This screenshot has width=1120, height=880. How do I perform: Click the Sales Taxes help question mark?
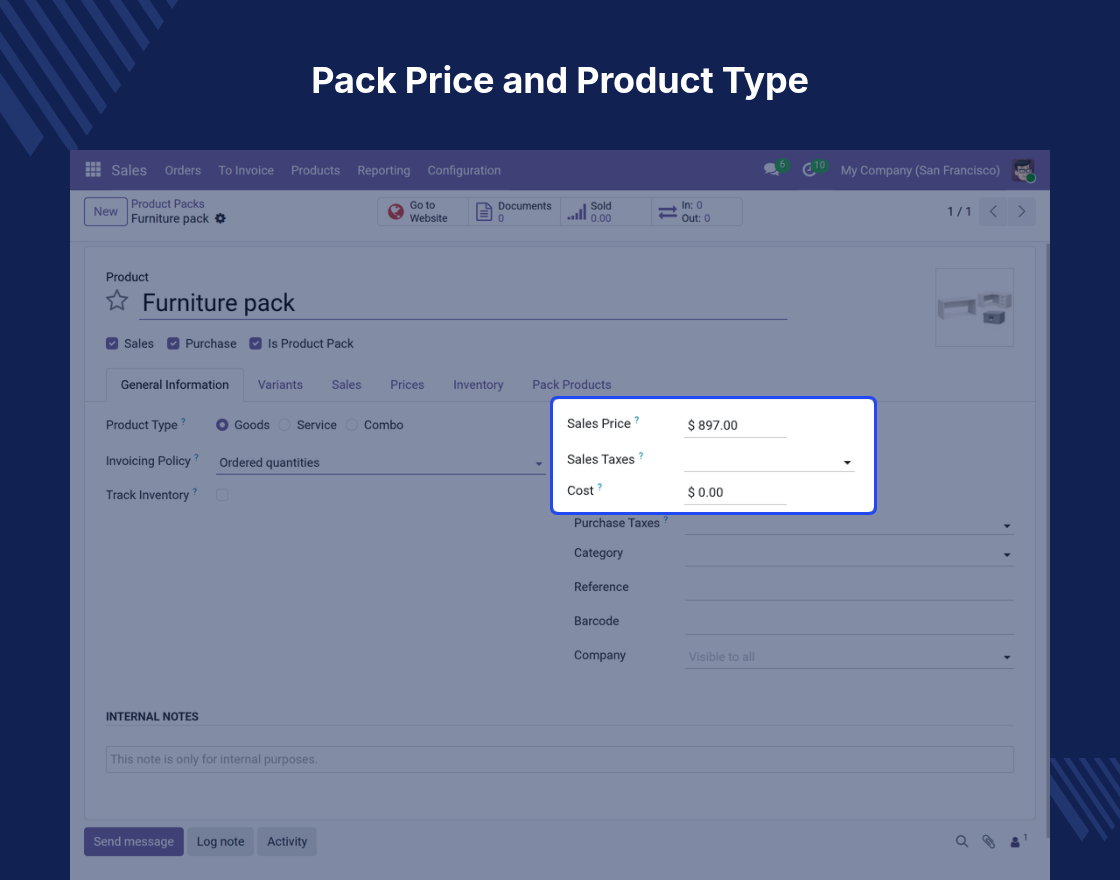pos(641,456)
